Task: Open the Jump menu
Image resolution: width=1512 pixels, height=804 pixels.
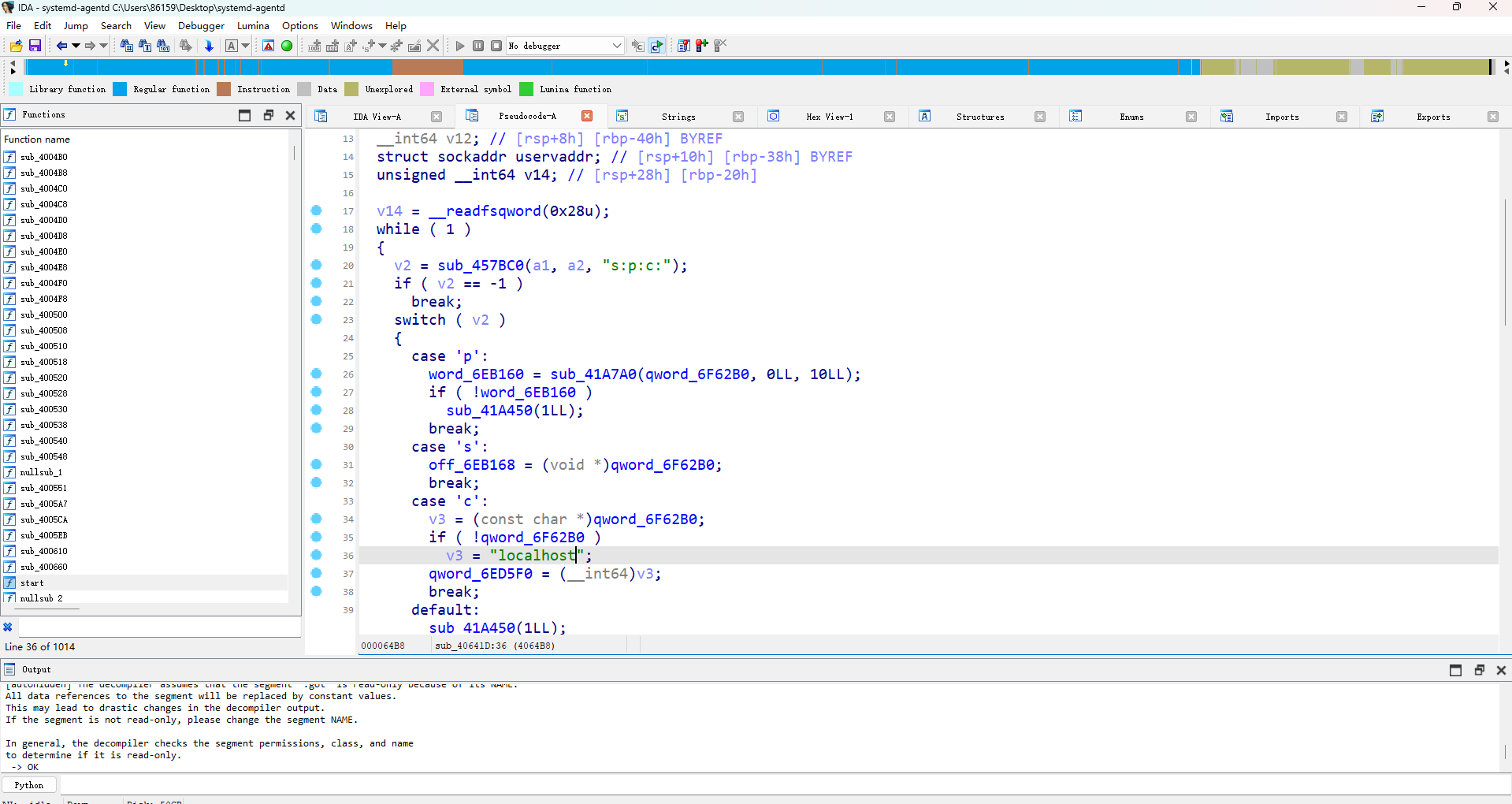Action: click(x=76, y=25)
